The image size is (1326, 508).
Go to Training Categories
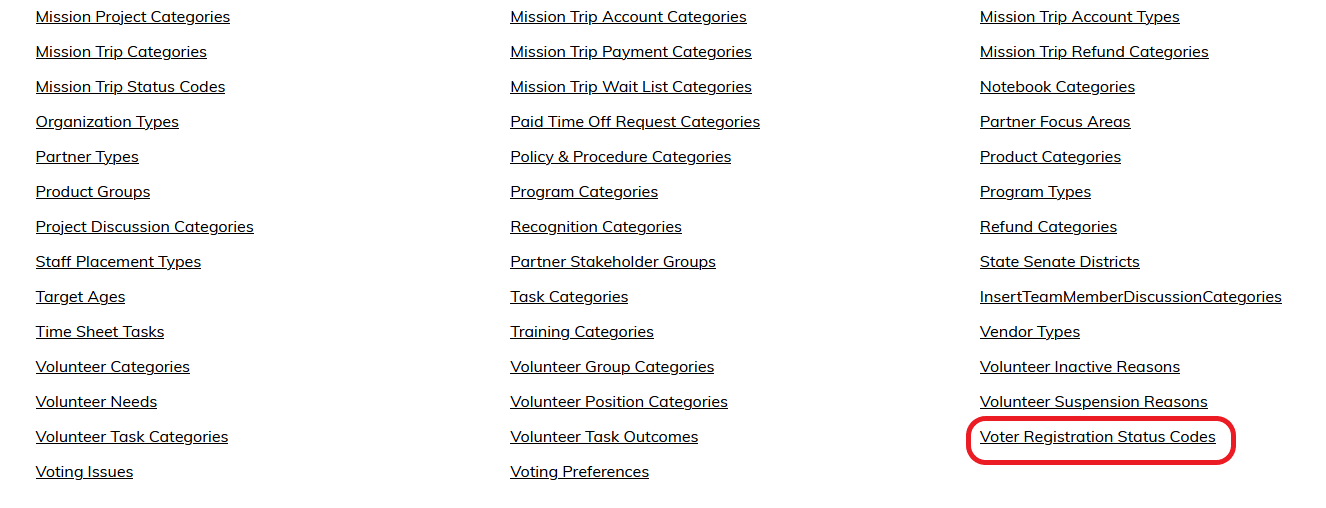[582, 332]
